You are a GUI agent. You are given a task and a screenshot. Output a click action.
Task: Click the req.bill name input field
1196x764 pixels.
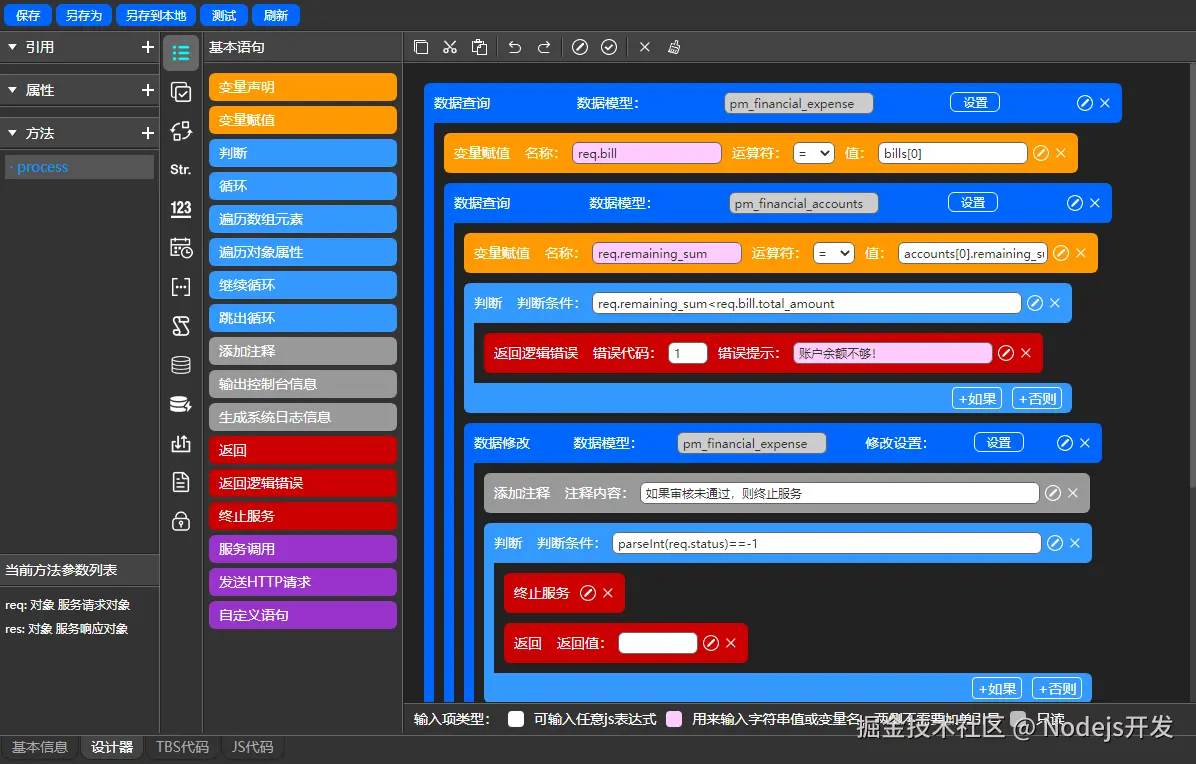point(647,153)
